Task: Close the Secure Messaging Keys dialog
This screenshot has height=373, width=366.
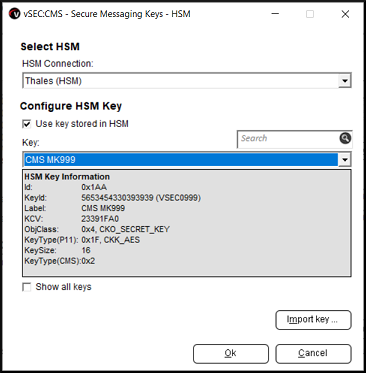Action: pos(345,14)
